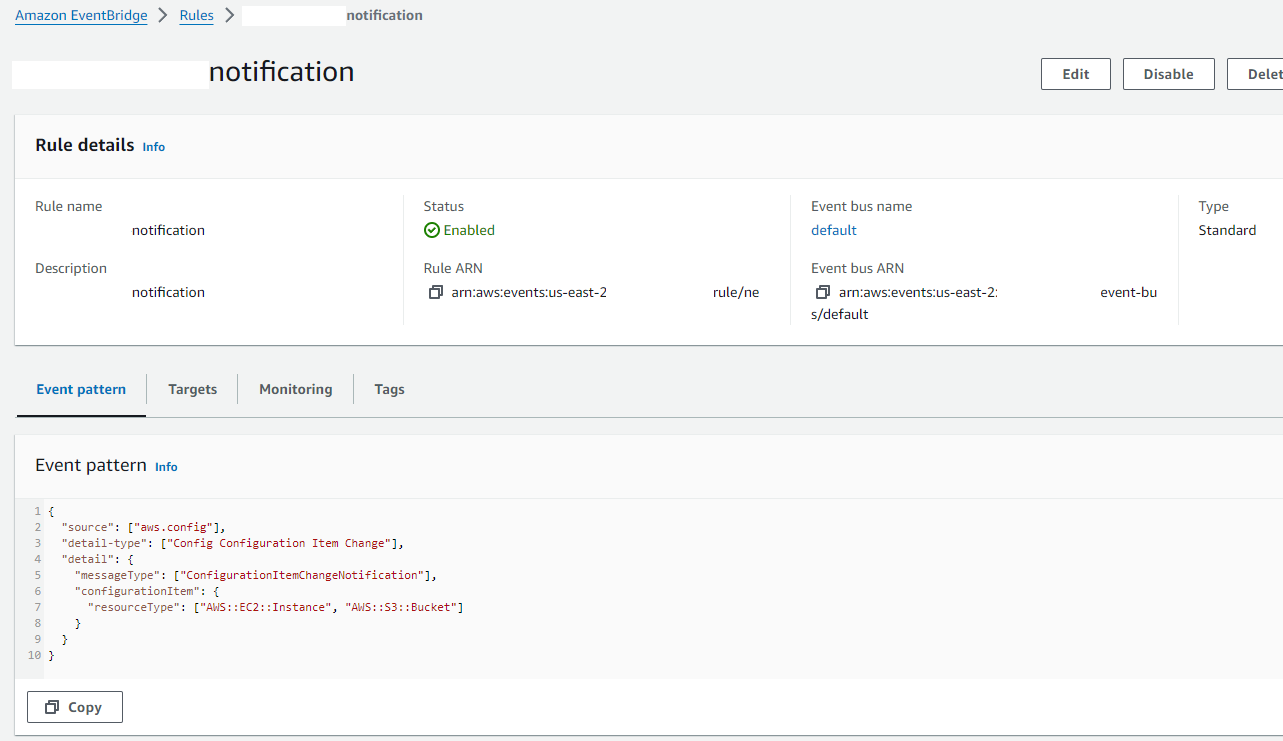Image resolution: width=1283 pixels, height=741 pixels.
Task: Switch to the Tags tab
Action: pyautogui.click(x=390, y=389)
